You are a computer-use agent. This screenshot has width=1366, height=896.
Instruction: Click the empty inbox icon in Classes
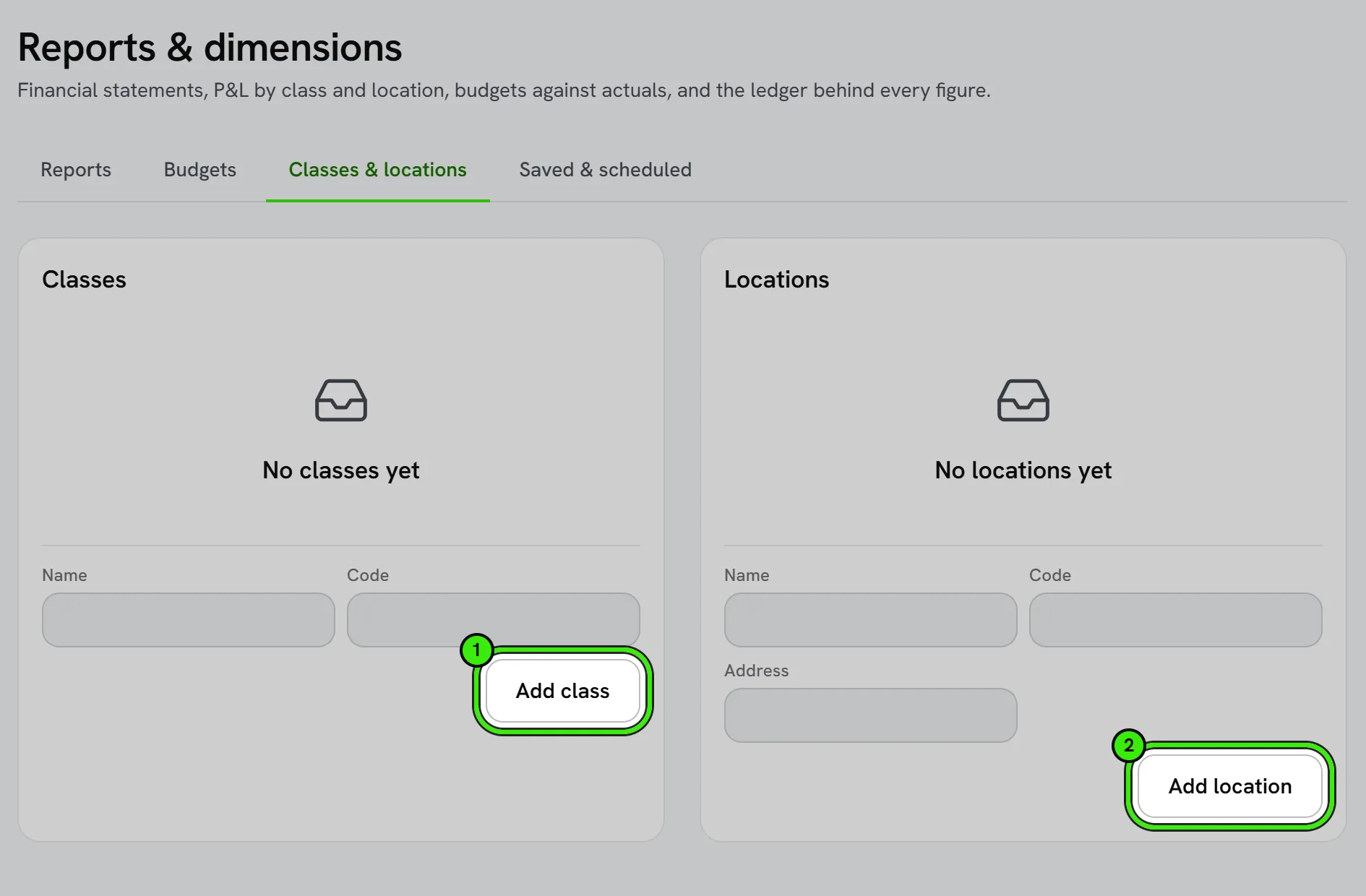(x=341, y=400)
